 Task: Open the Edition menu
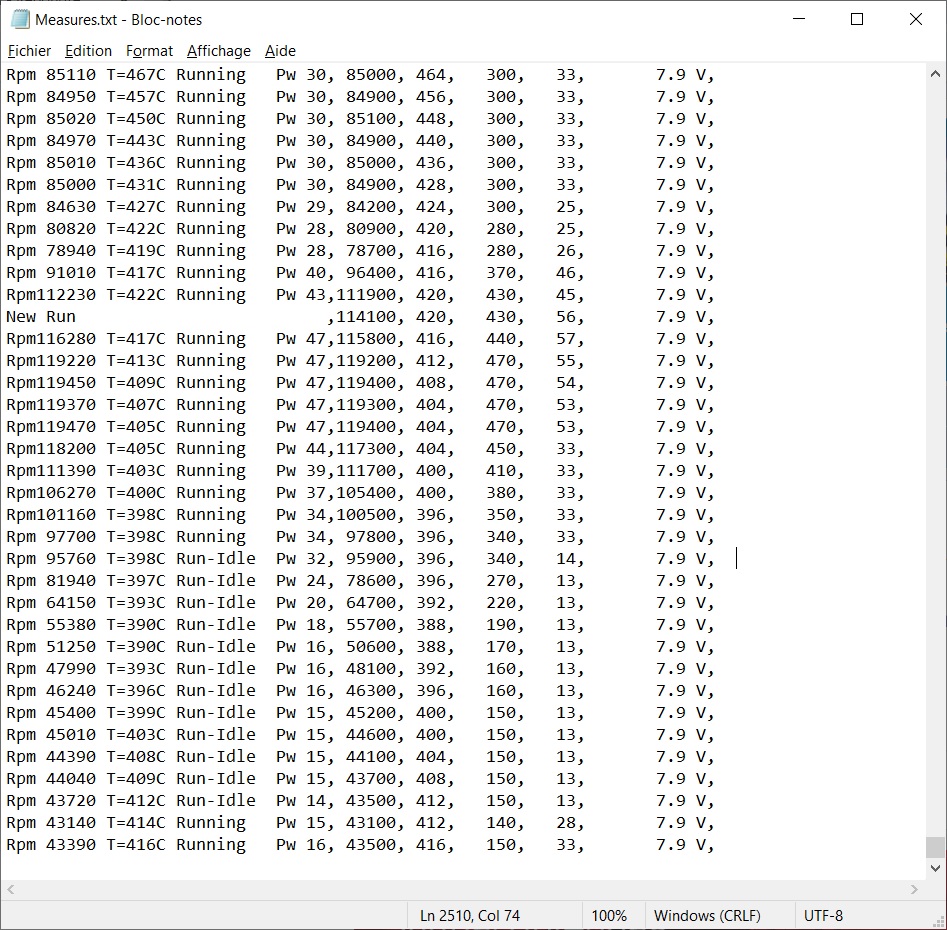(x=88, y=51)
